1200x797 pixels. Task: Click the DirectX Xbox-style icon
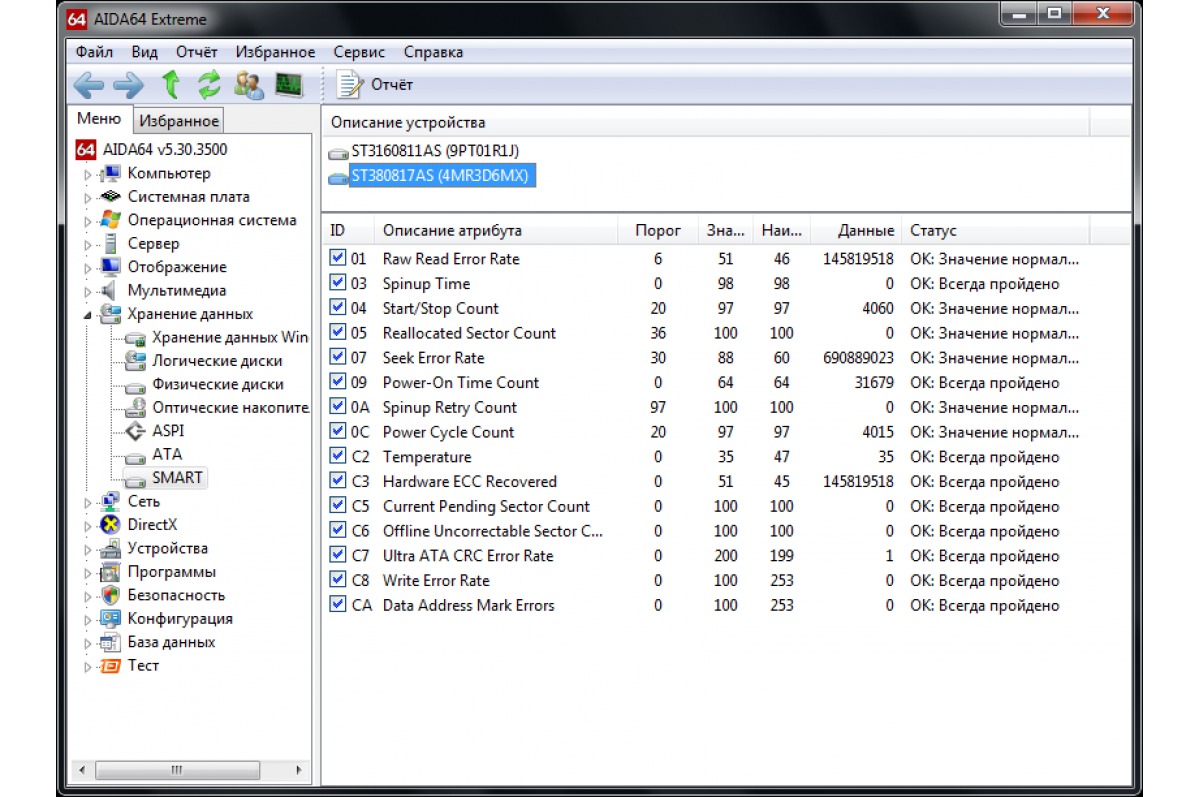click(110, 525)
